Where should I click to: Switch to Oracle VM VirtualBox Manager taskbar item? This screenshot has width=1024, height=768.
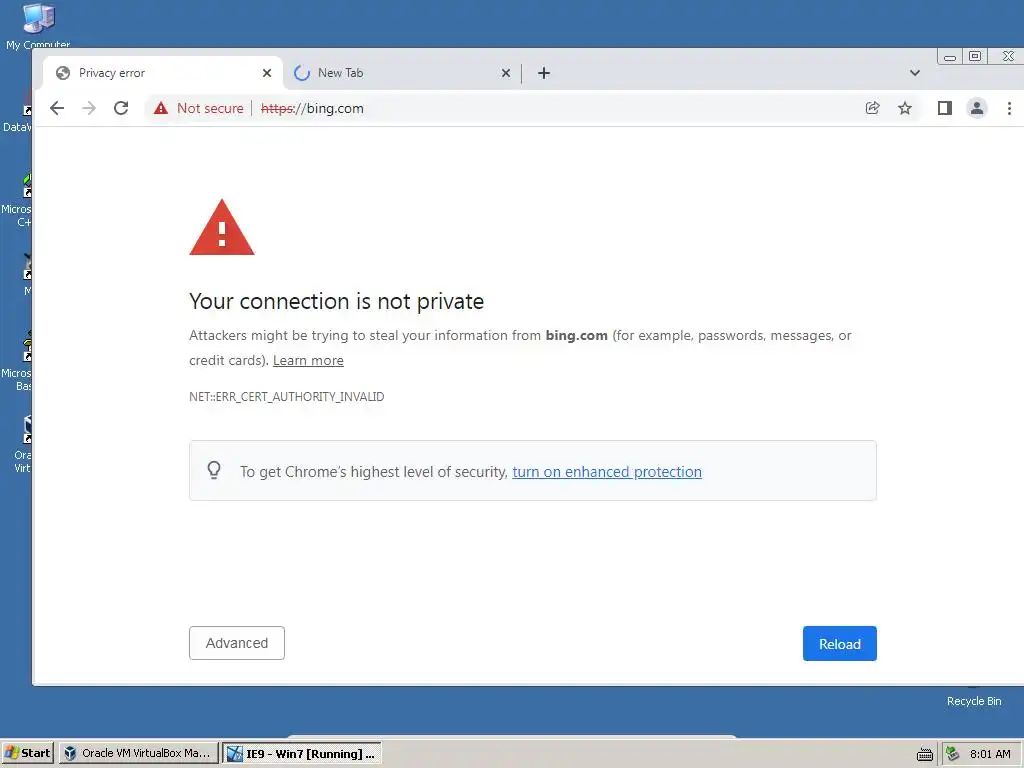(x=138, y=753)
